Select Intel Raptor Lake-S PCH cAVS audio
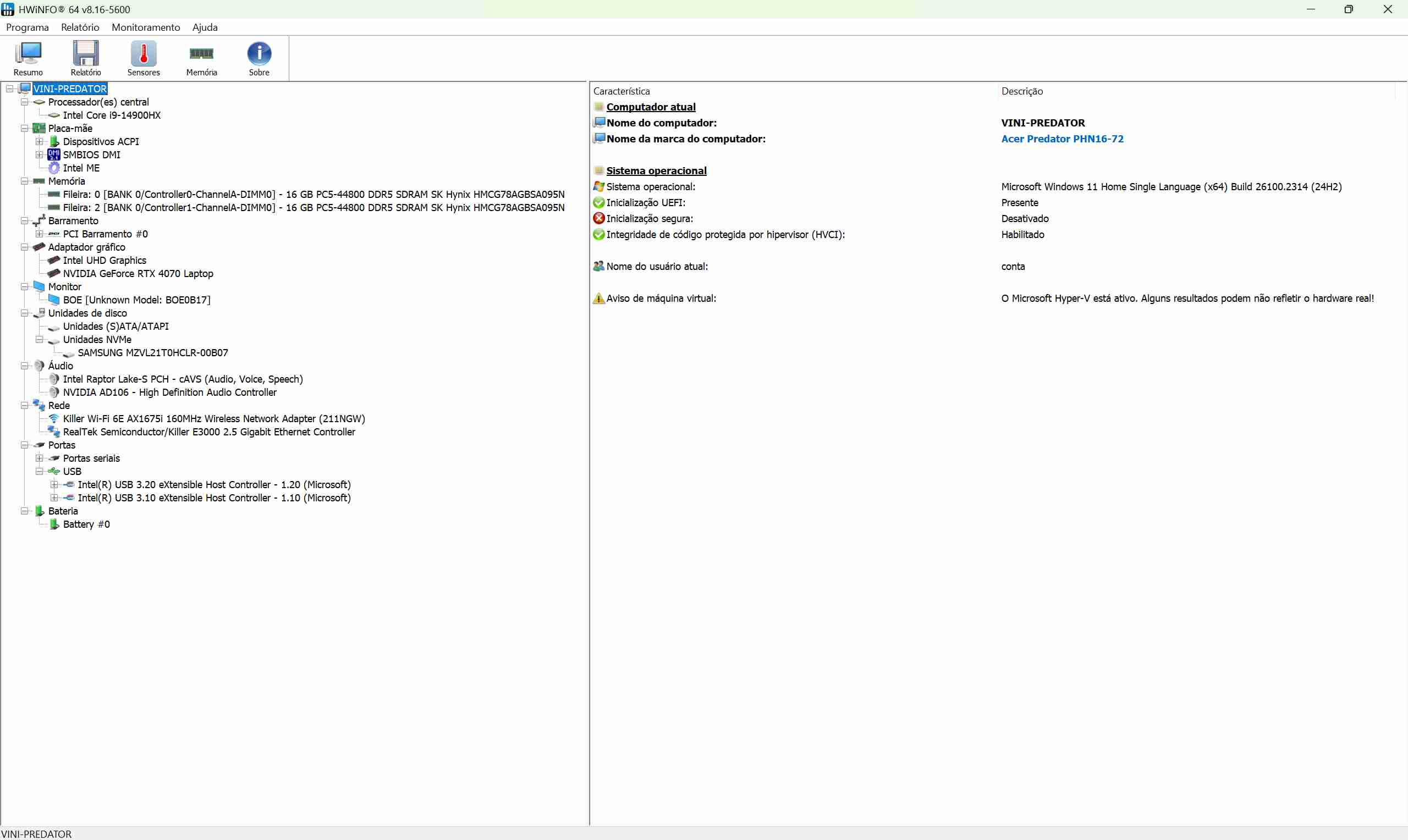Image resolution: width=1408 pixels, height=840 pixels. pos(183,379)
